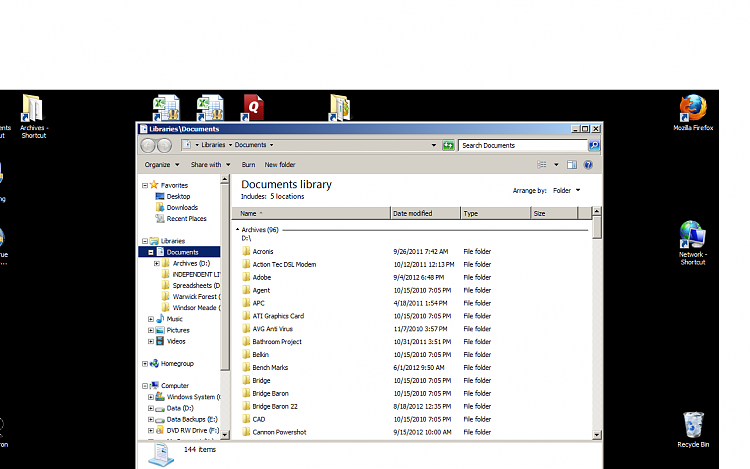The height and width of the screenshot is (469, 750).
Task: Click the search magnifier button
Action: (594, 145)
